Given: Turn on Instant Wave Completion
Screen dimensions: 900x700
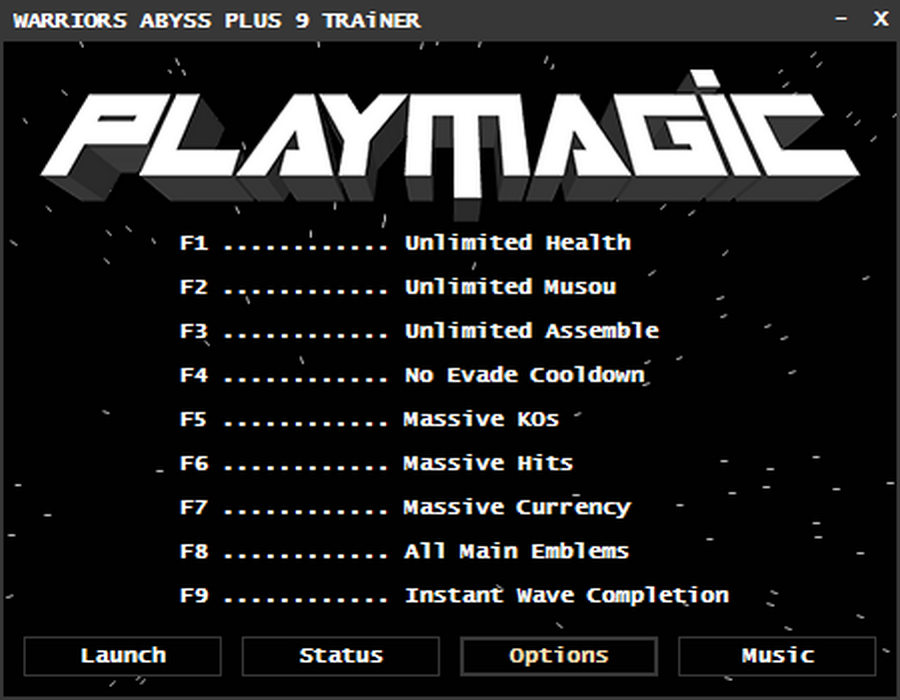Looking at the screenshot, I should pos(565,595).
